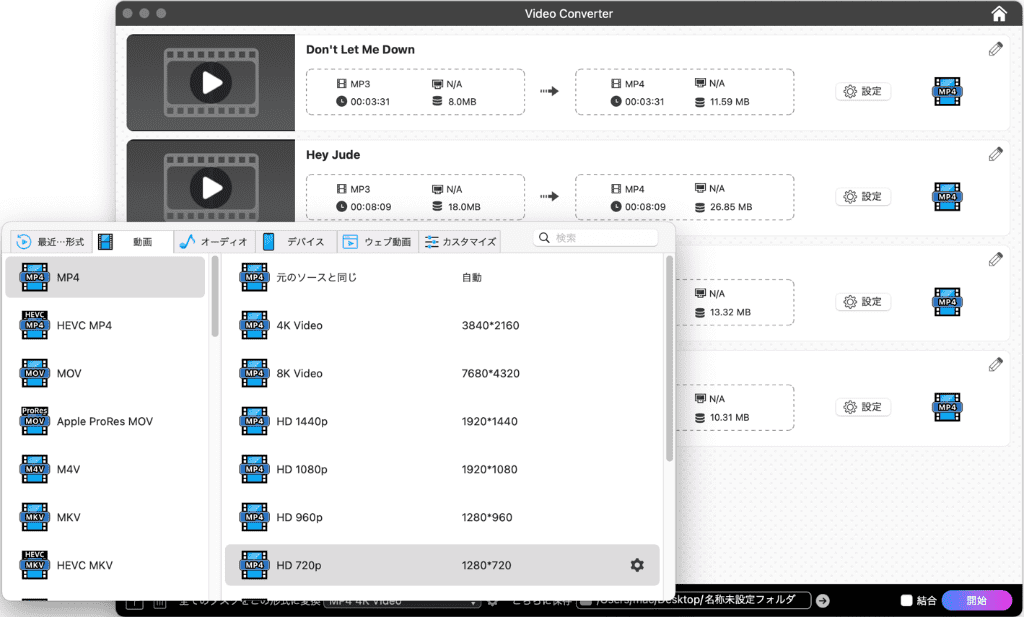Screen dimensions: 1024x617
Task: Open gear settings for HD 720p preset
Action: click(x=637, y=565)
